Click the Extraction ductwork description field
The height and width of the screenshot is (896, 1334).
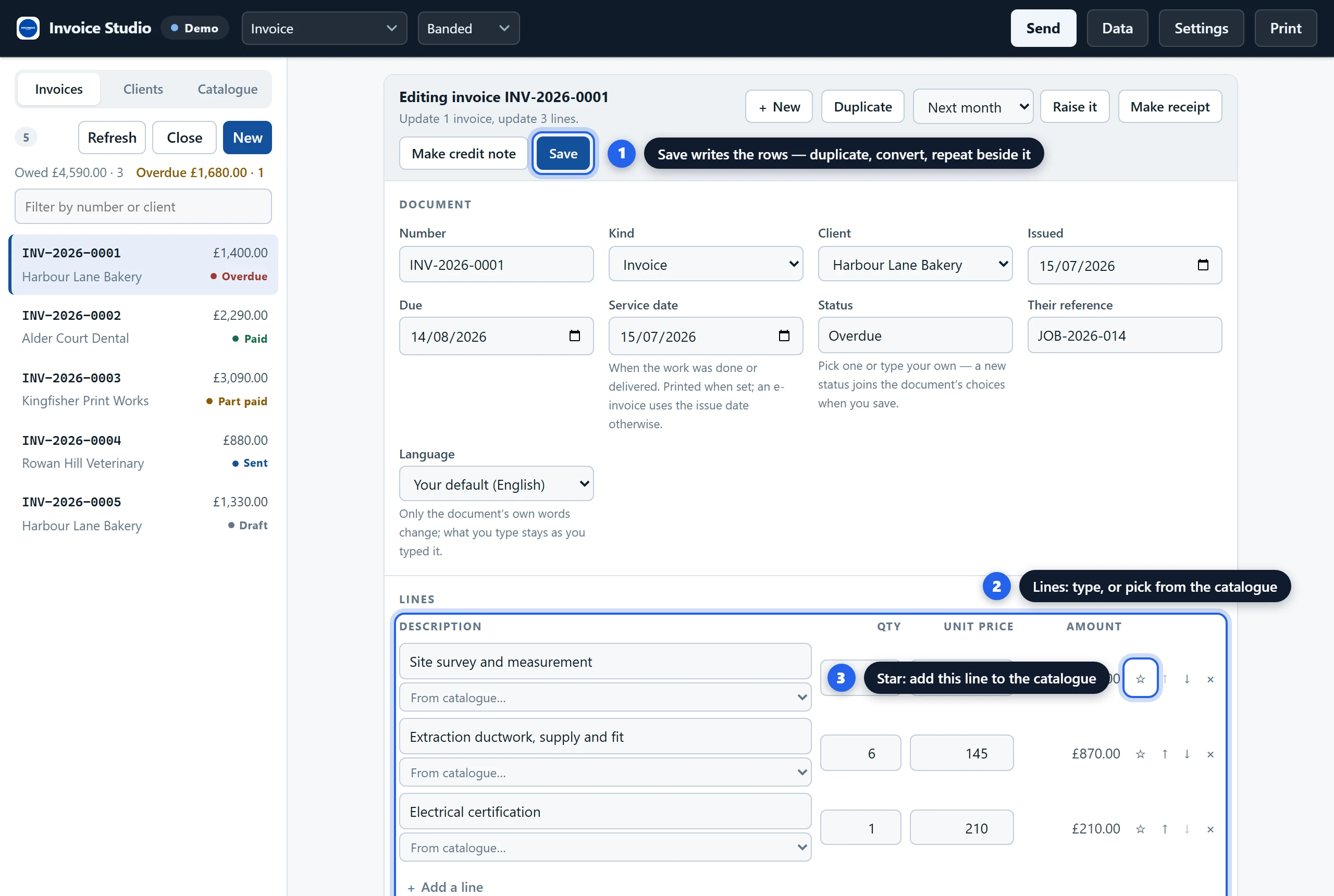pos(604,736)
